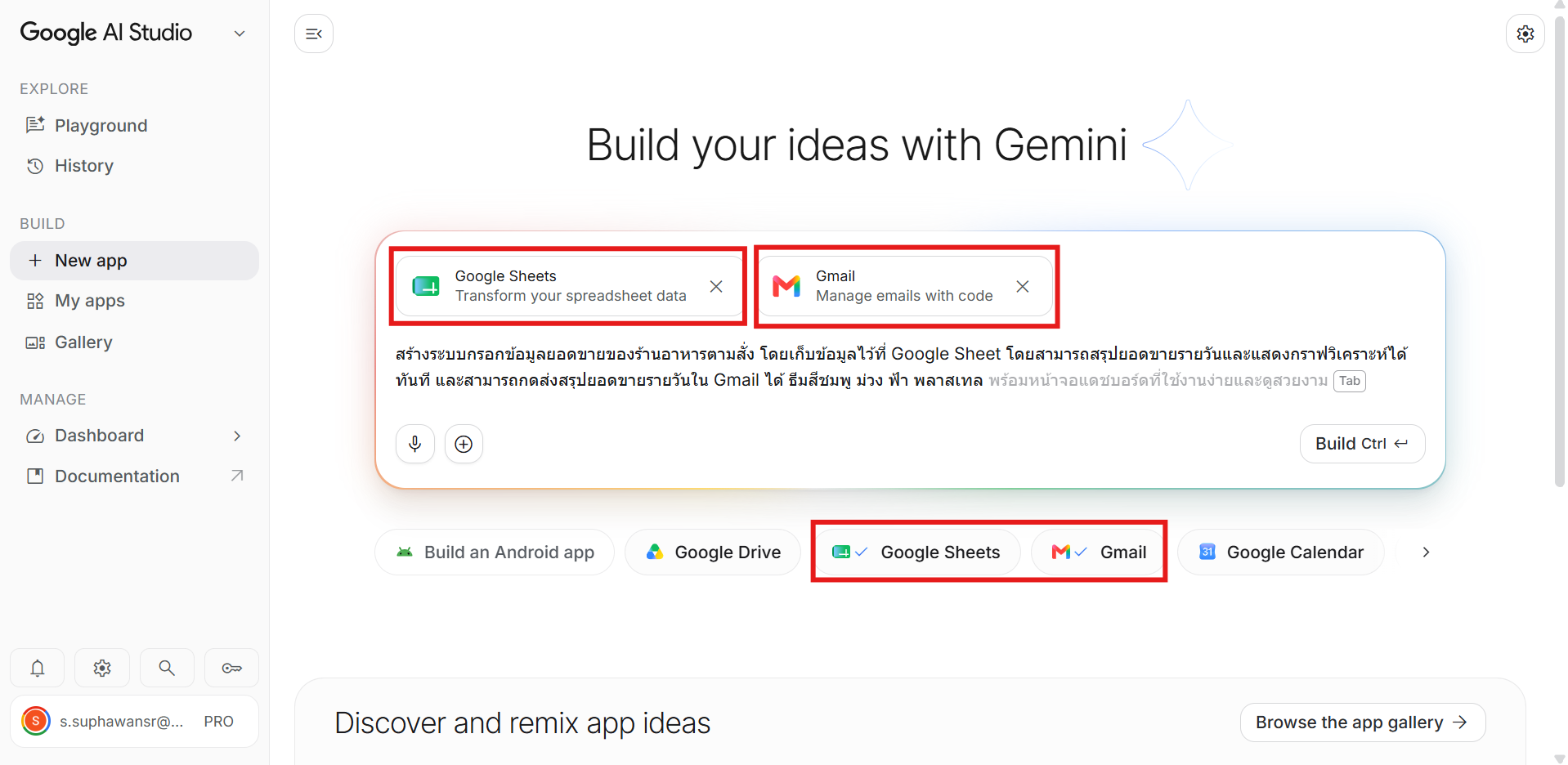Remove the Gmail attachment chip

click(x=1023, y=286)
